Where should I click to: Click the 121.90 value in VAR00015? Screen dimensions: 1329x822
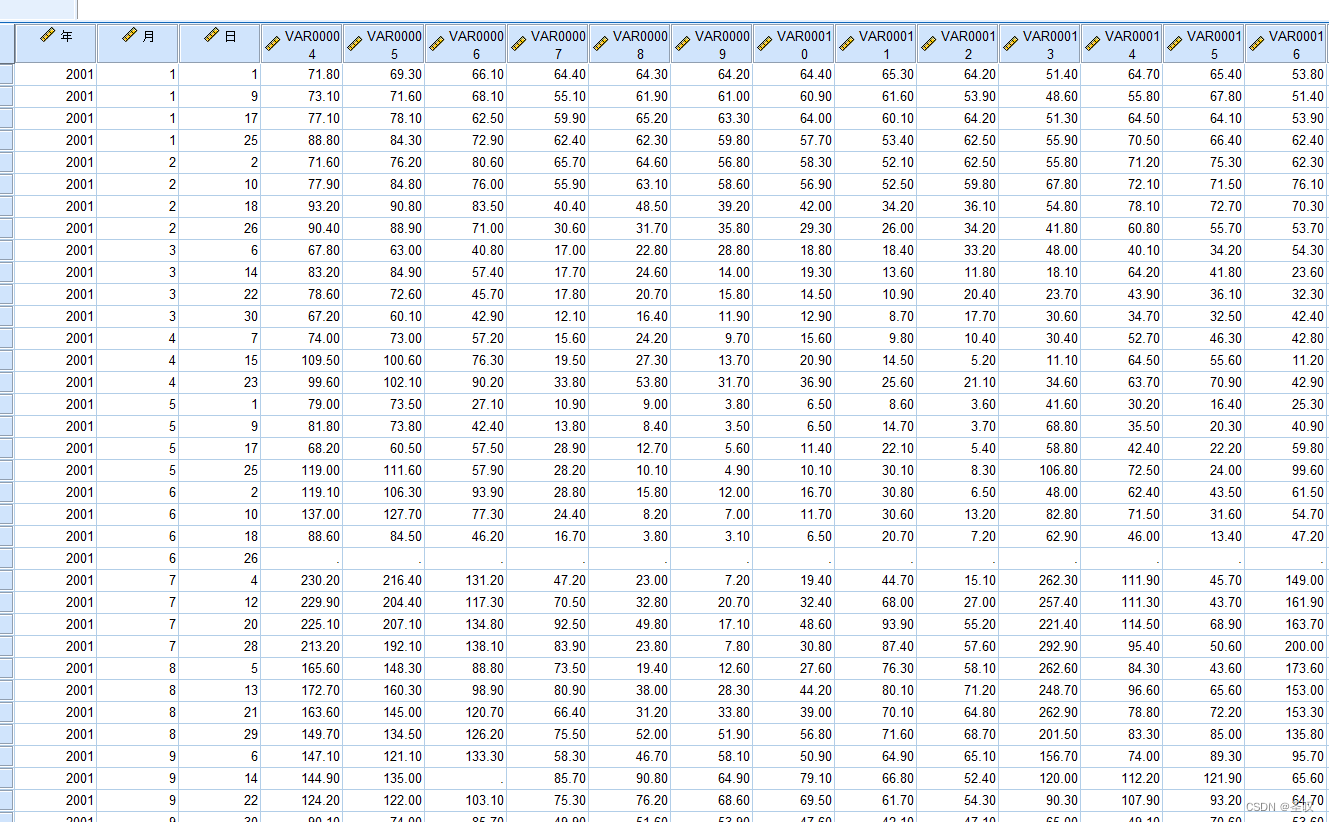pos(1204,778)
